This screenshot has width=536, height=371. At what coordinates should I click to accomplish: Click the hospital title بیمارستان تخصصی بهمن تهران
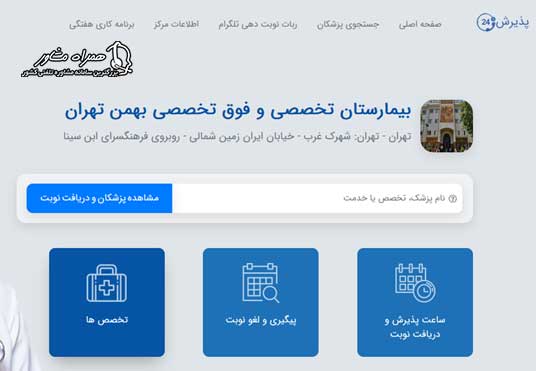pos(238,110)
